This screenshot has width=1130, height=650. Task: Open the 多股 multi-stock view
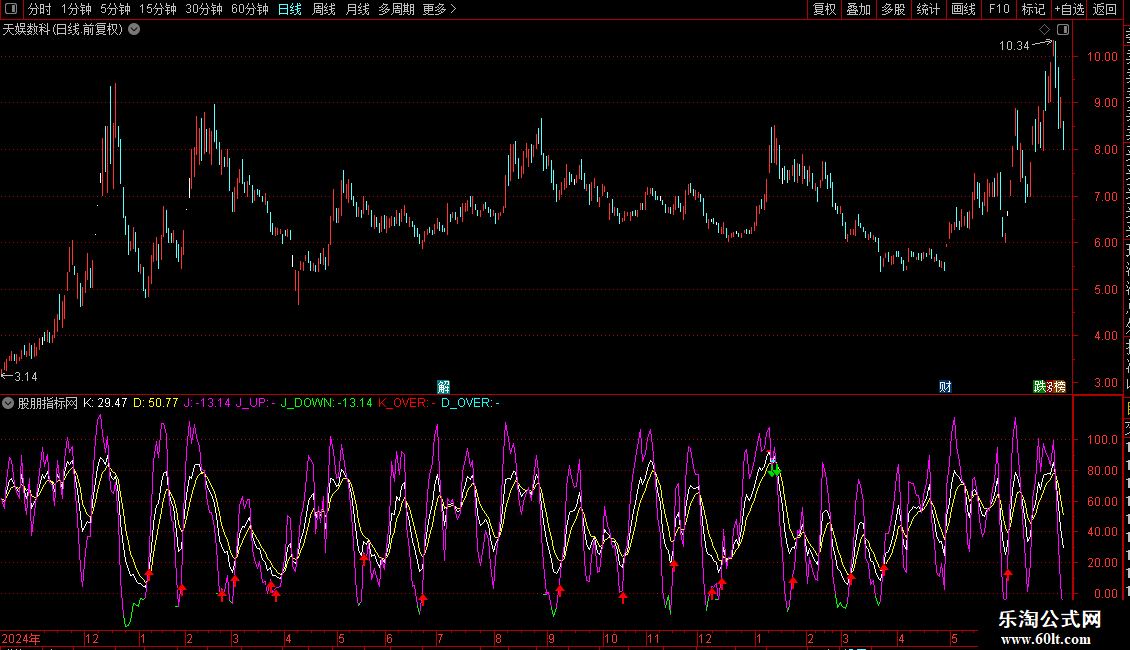pyautogui.click(x=893, y=9)
